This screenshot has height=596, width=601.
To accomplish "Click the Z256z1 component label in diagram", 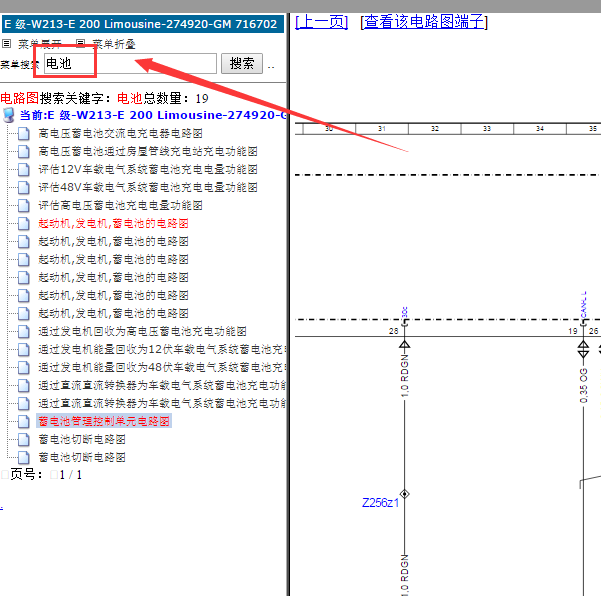I will [x=380, y=503].
